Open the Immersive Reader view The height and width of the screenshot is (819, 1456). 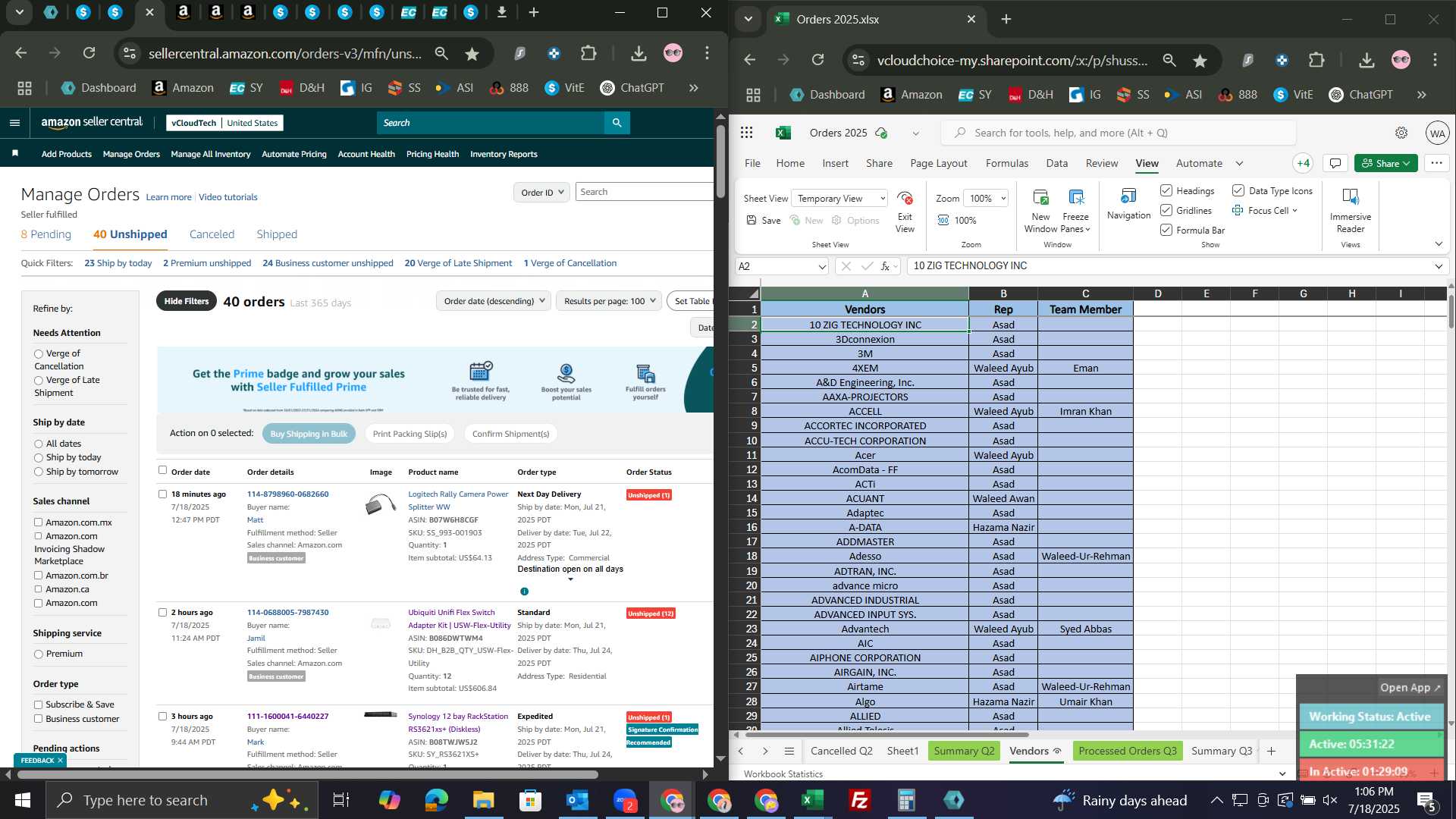tap(1351, 210)
